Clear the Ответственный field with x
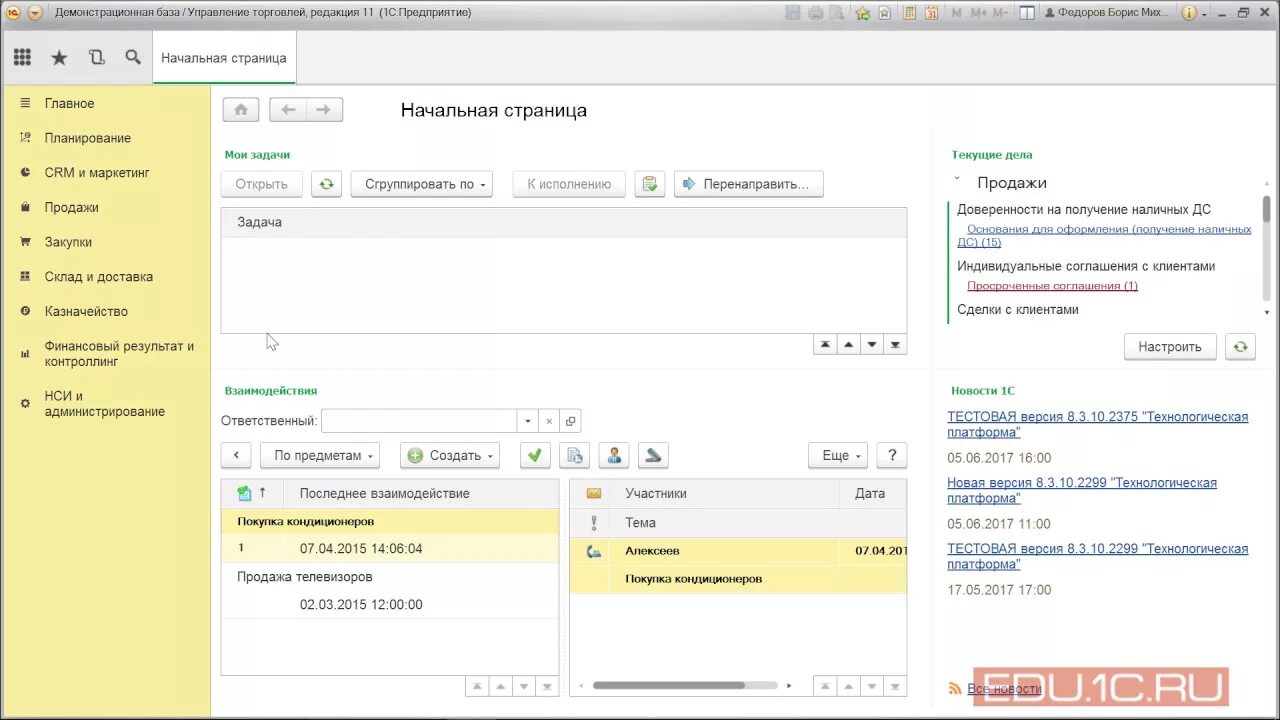The height and width of the screenshot is (720, 1280). (x=548, y=421)
